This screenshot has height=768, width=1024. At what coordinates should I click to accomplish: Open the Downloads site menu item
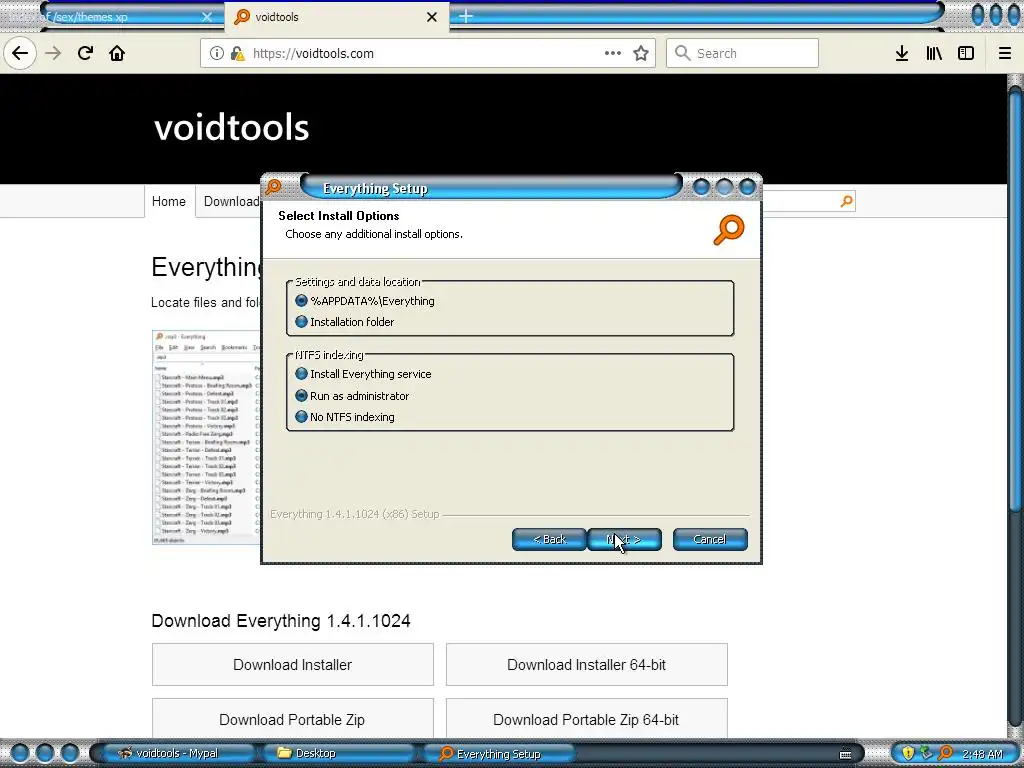click(x=231, y=201)
